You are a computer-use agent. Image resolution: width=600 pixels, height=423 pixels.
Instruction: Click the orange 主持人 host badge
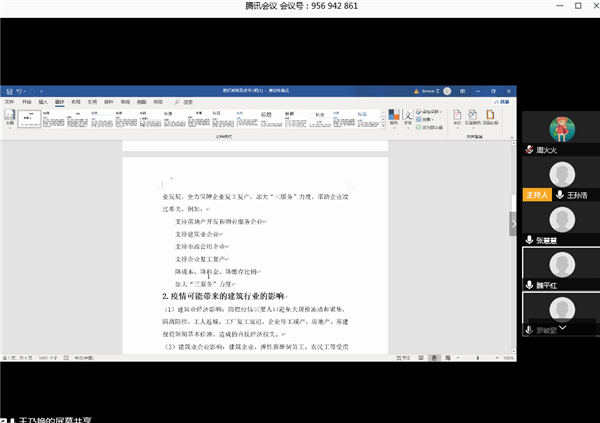click(x=537, y=195)
